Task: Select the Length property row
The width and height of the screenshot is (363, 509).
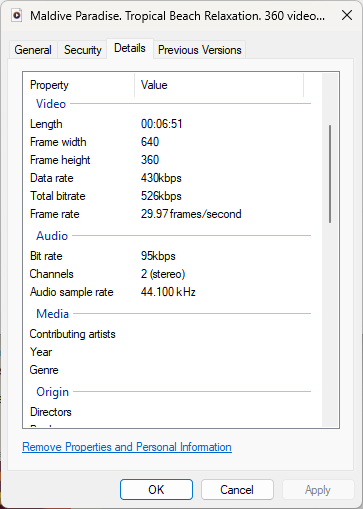Action: point(170,124)
